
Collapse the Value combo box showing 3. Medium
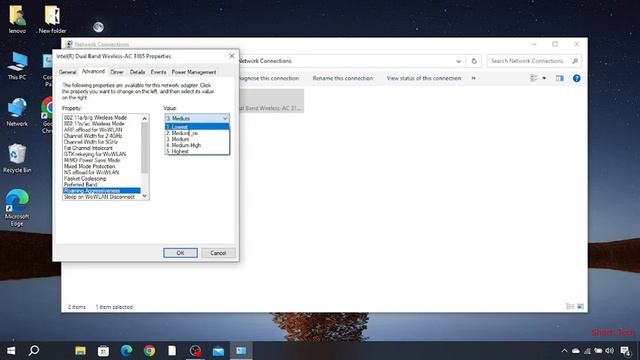tap(197, 118)
